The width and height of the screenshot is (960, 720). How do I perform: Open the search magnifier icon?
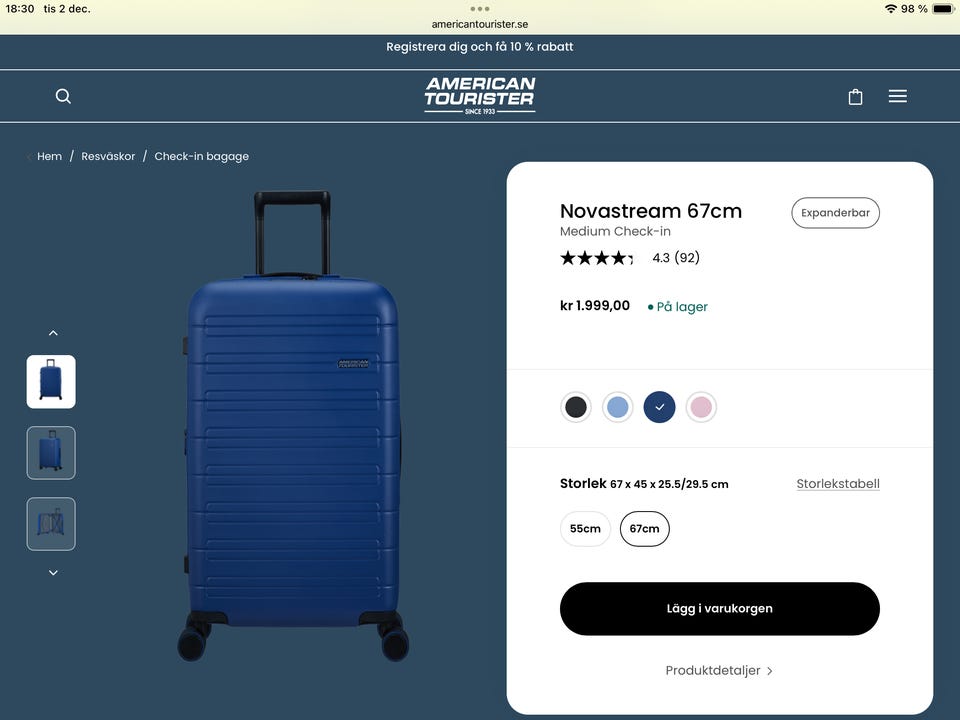(63, 96)
